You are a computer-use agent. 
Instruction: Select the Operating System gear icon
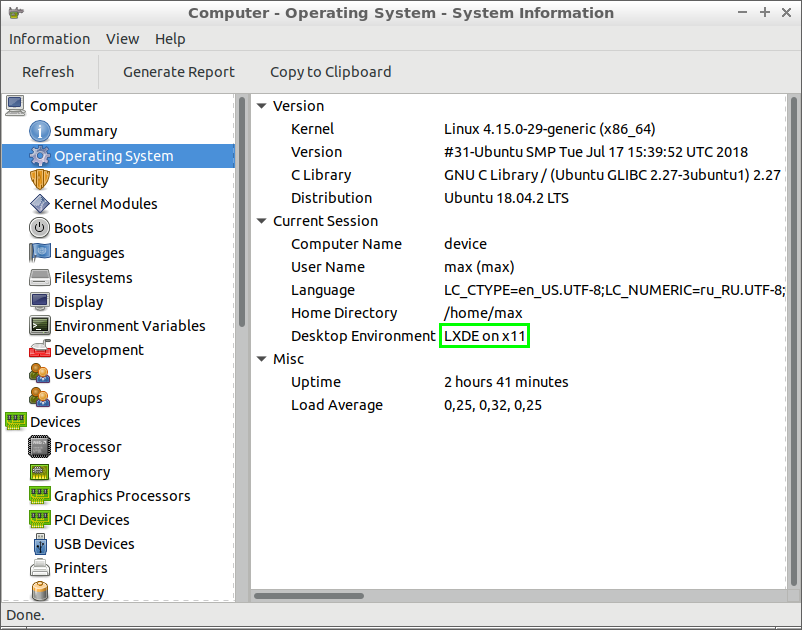[x=39, y=156]
